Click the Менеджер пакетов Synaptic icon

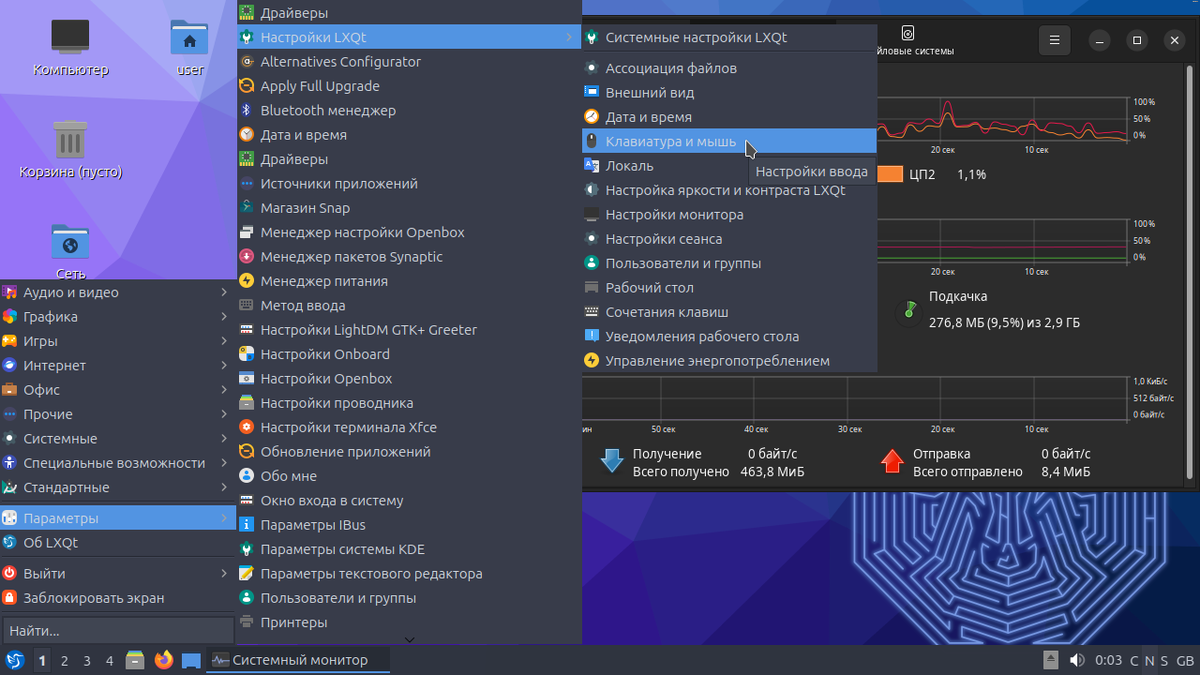coord(247,257)
